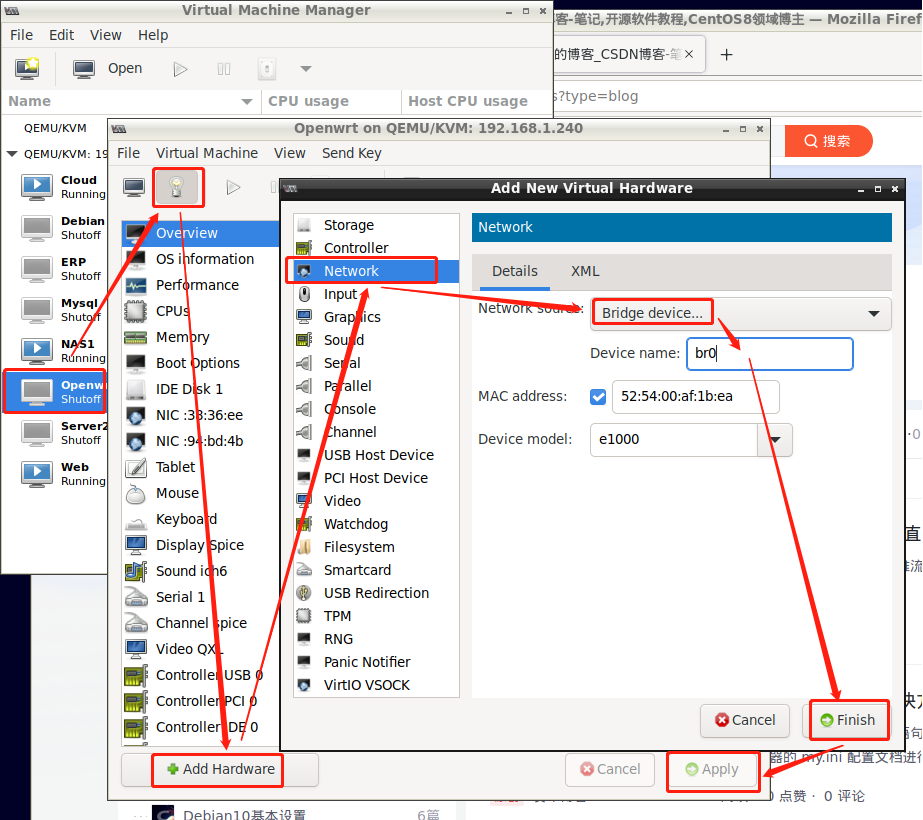Select Controller USB 0 in hardware list
923x820 pixels.
[x=201, y=675]
